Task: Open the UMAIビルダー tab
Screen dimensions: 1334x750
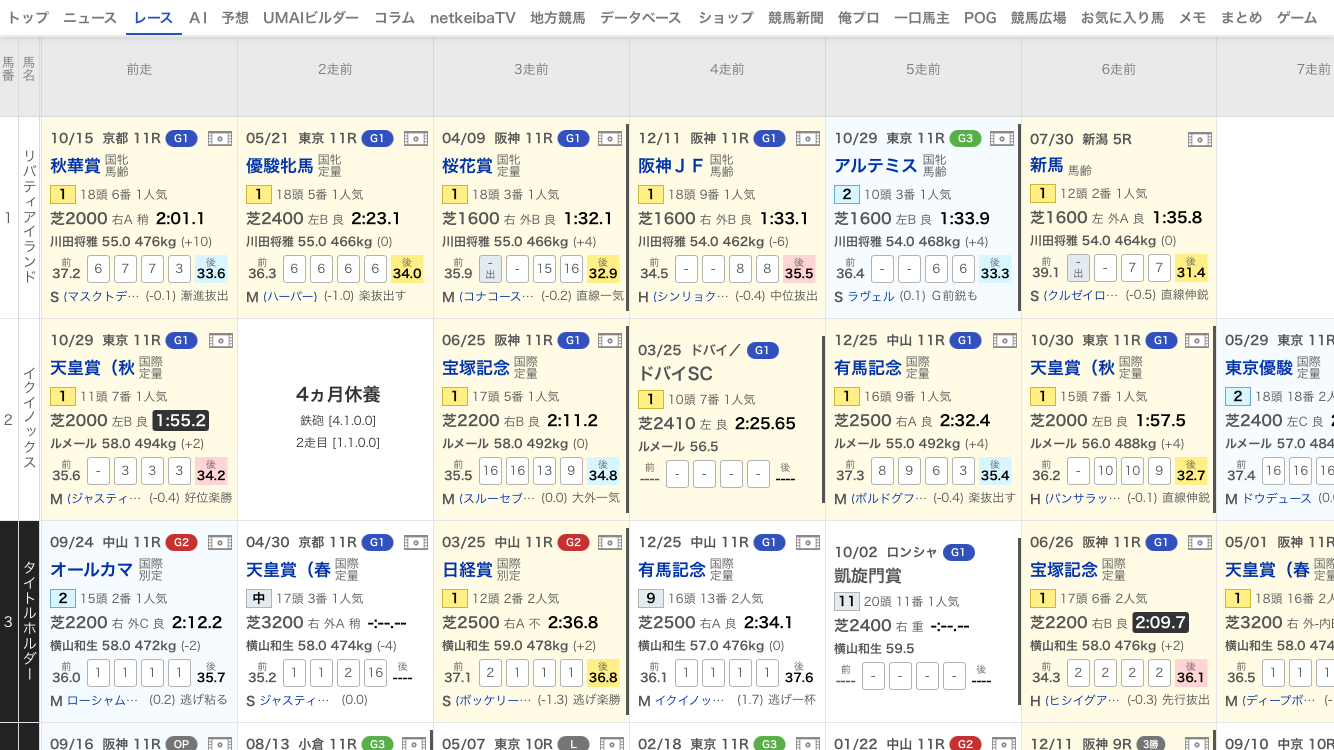Action: click(311, 18)
